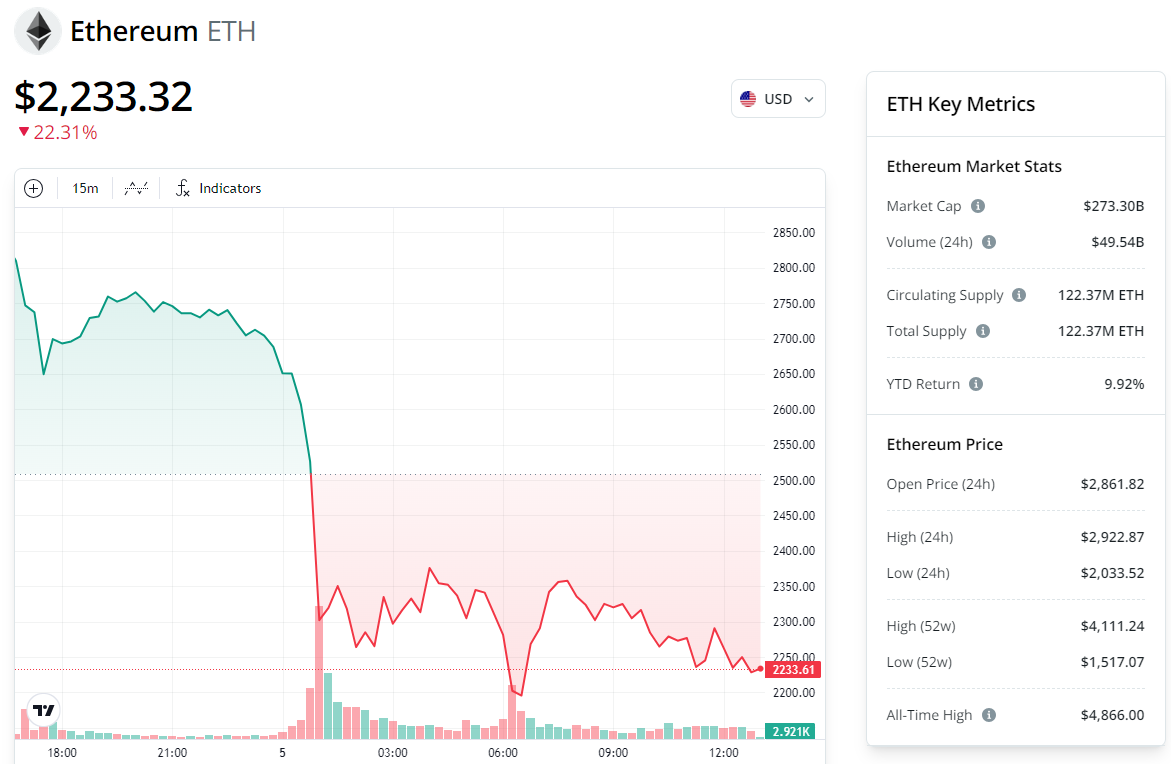Viewport: 1171px width, 764px height.
Task: Click the 2.921K volume label
Action: (x=791, y=732)
